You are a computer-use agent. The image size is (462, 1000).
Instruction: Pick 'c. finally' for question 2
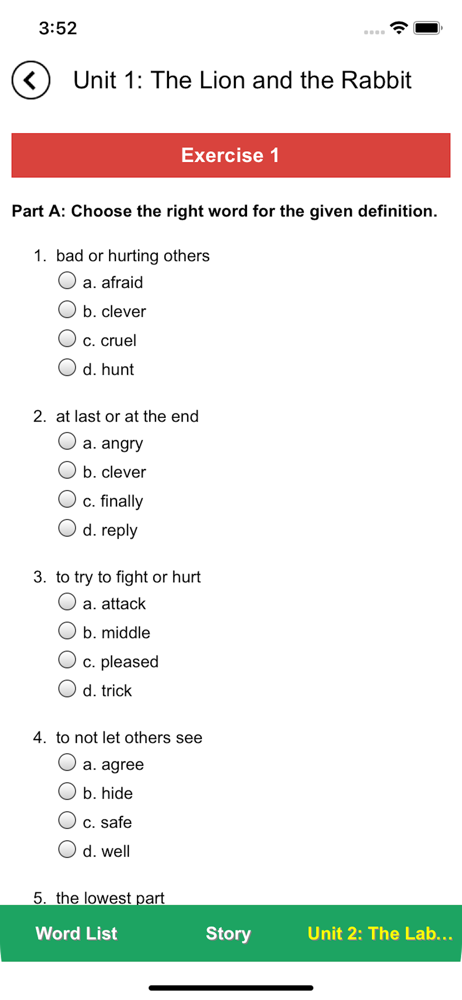click(x=67, y=499)
